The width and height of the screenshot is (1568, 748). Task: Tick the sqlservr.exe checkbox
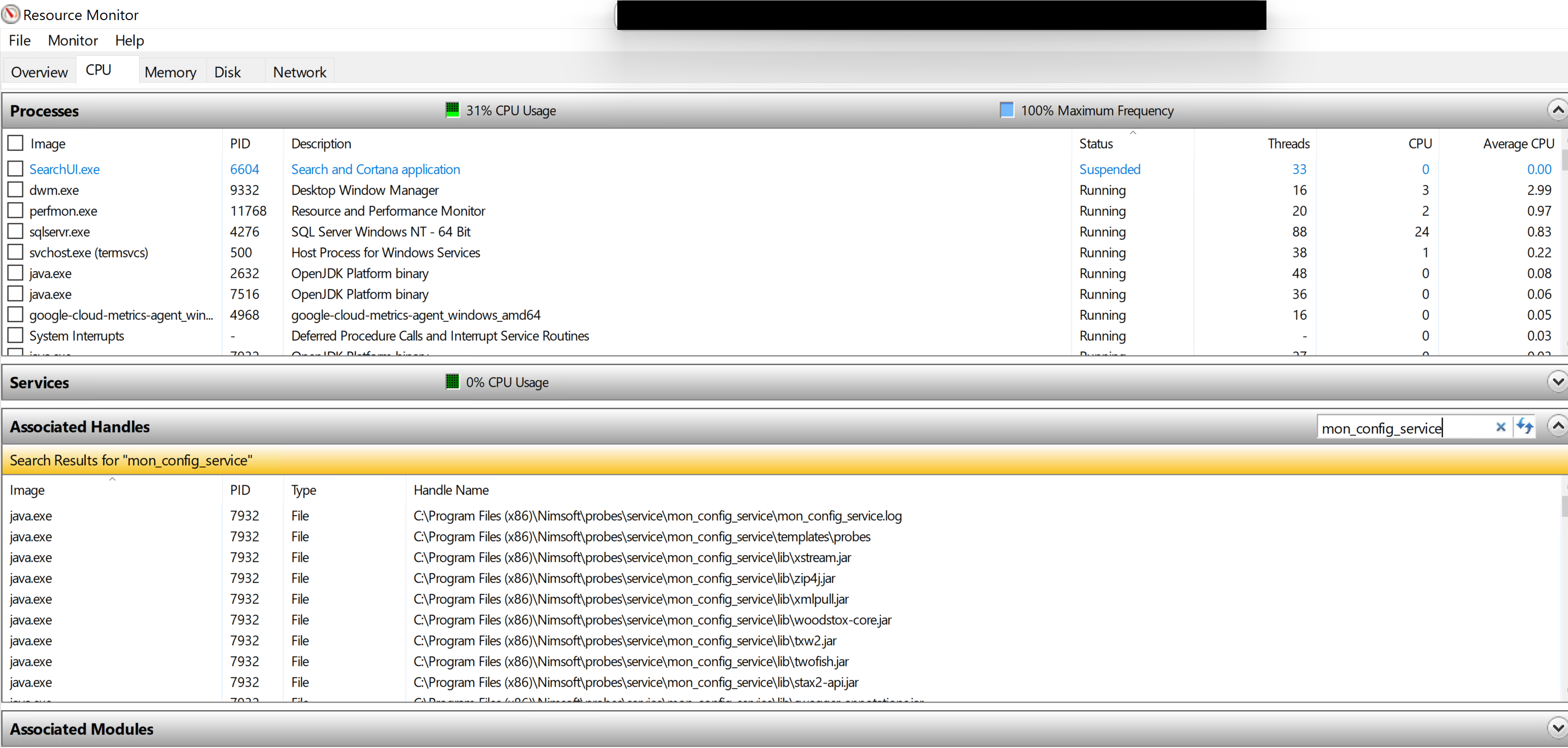16,231
